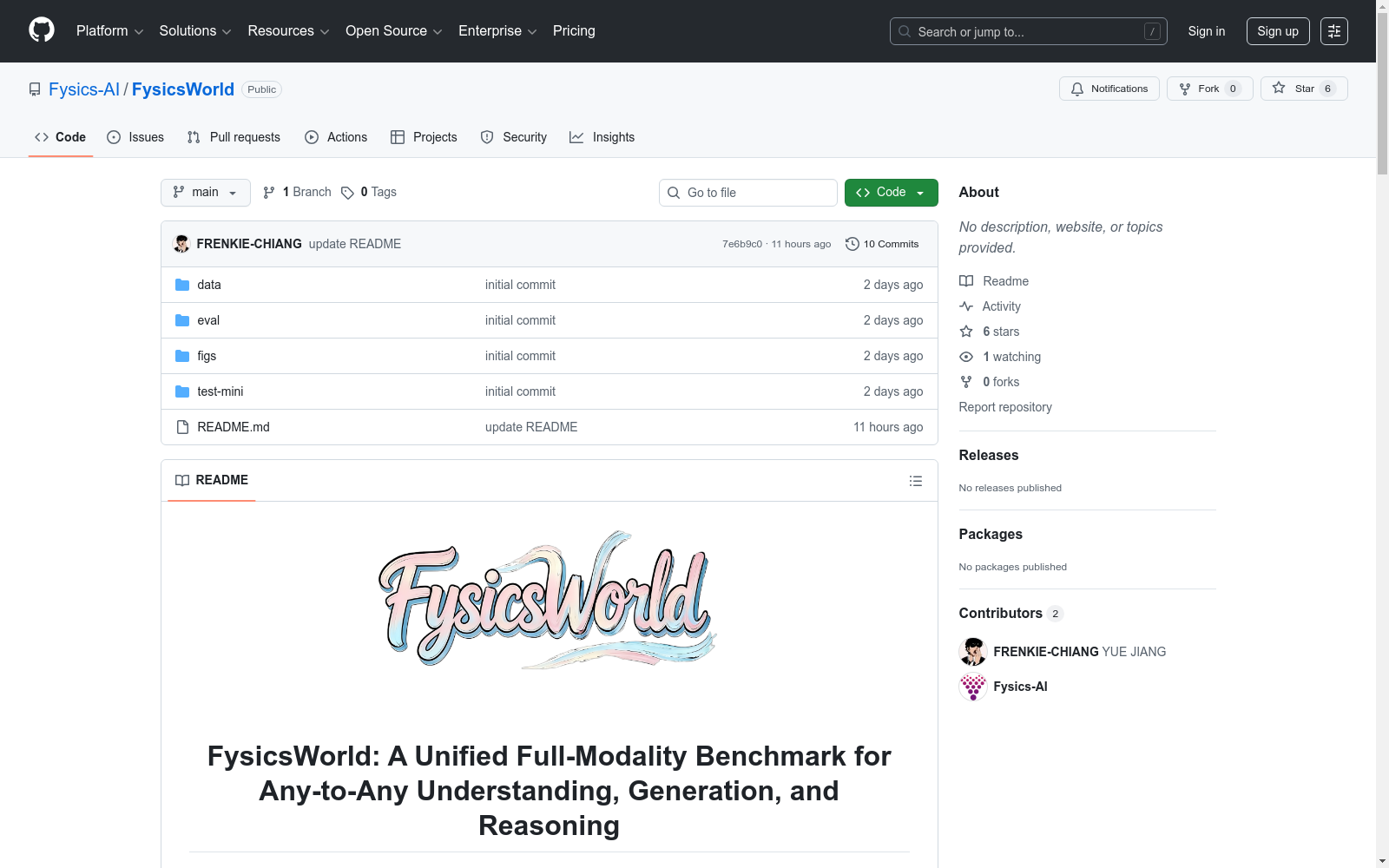Open the Projects tab
This screenshot has height=868, width=1389.
coord(424,137)
